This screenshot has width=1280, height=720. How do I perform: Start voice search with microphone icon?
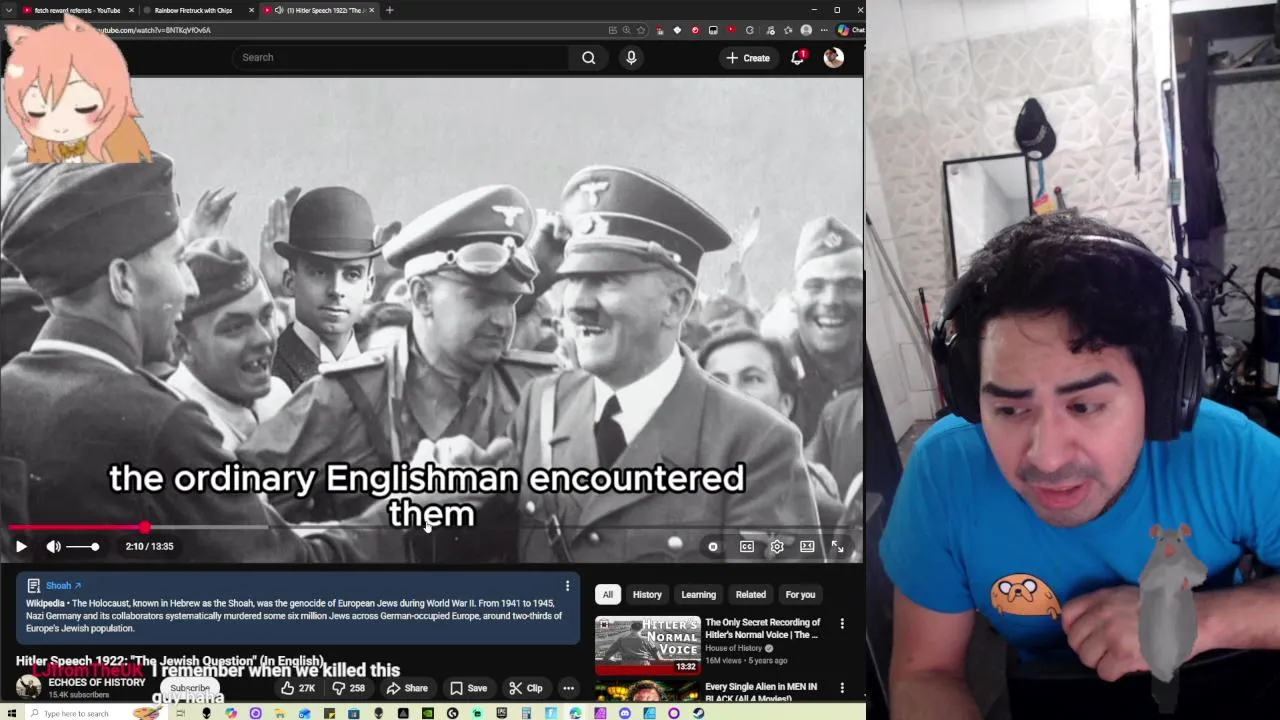pyautogui.click(x=631, y=57)
